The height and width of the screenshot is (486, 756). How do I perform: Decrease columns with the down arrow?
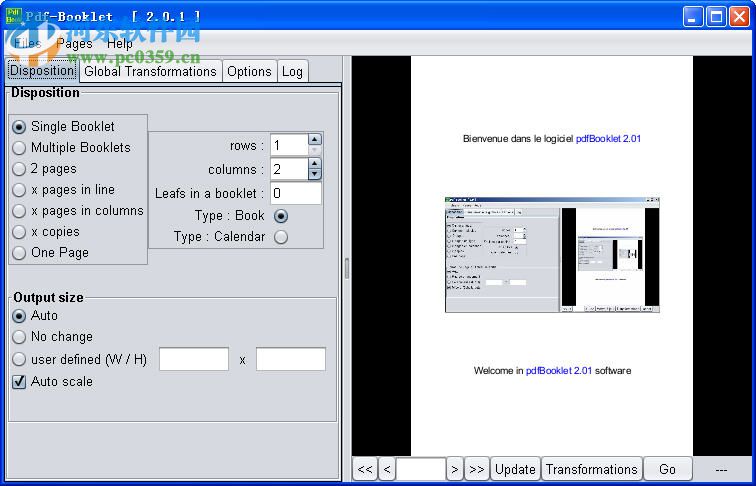click(x=314, y=174)
